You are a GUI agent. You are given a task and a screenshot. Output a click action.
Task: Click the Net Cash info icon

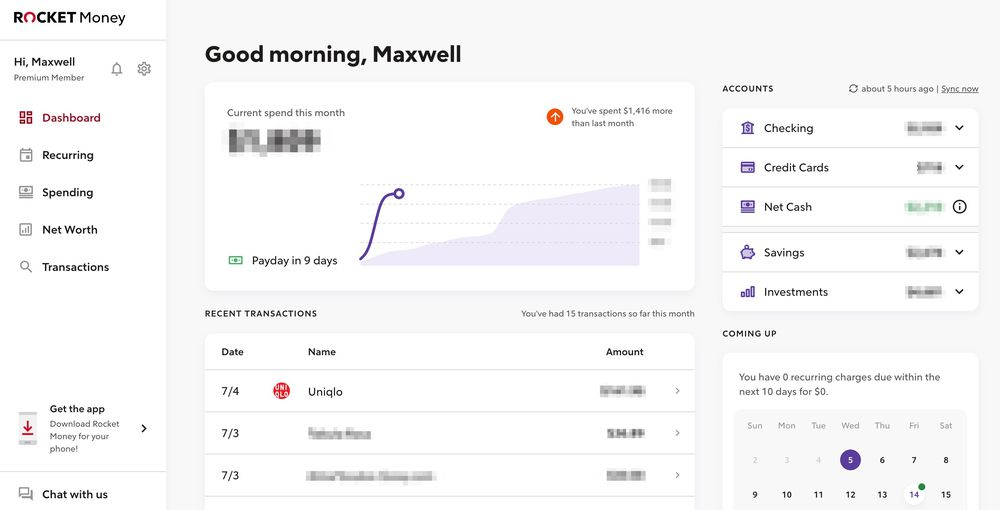tap(959, 207)
